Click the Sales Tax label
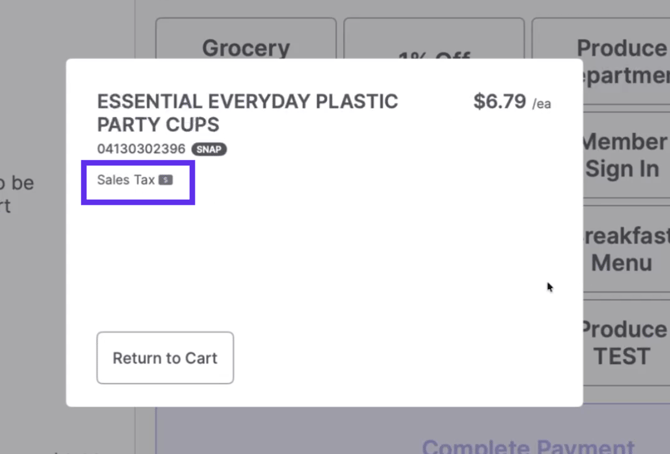The image size is (670, 454). [126, 180]
